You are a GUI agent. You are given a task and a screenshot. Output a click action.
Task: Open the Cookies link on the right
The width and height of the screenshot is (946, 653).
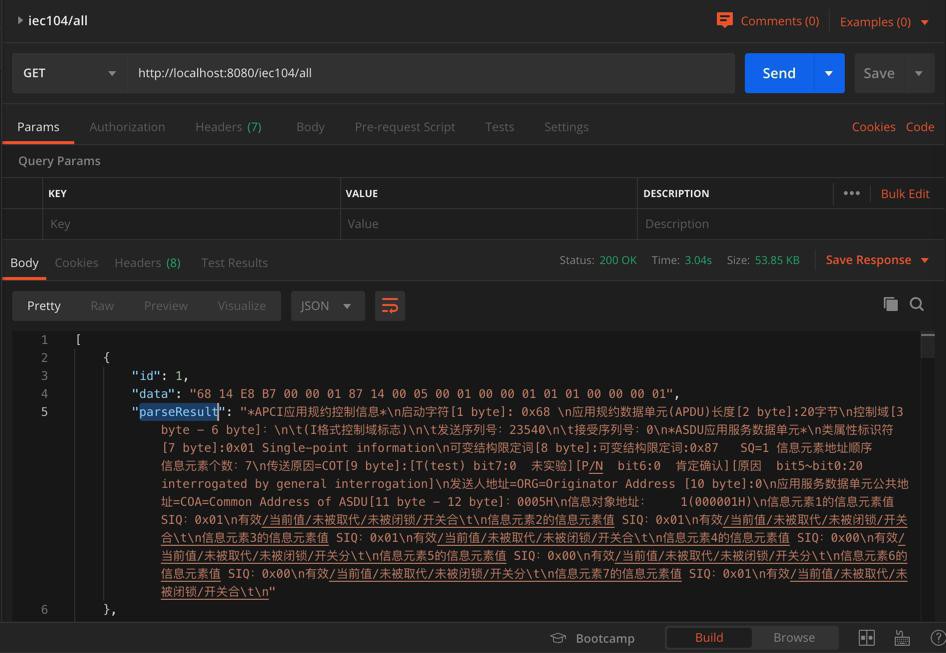coord(873,127)
